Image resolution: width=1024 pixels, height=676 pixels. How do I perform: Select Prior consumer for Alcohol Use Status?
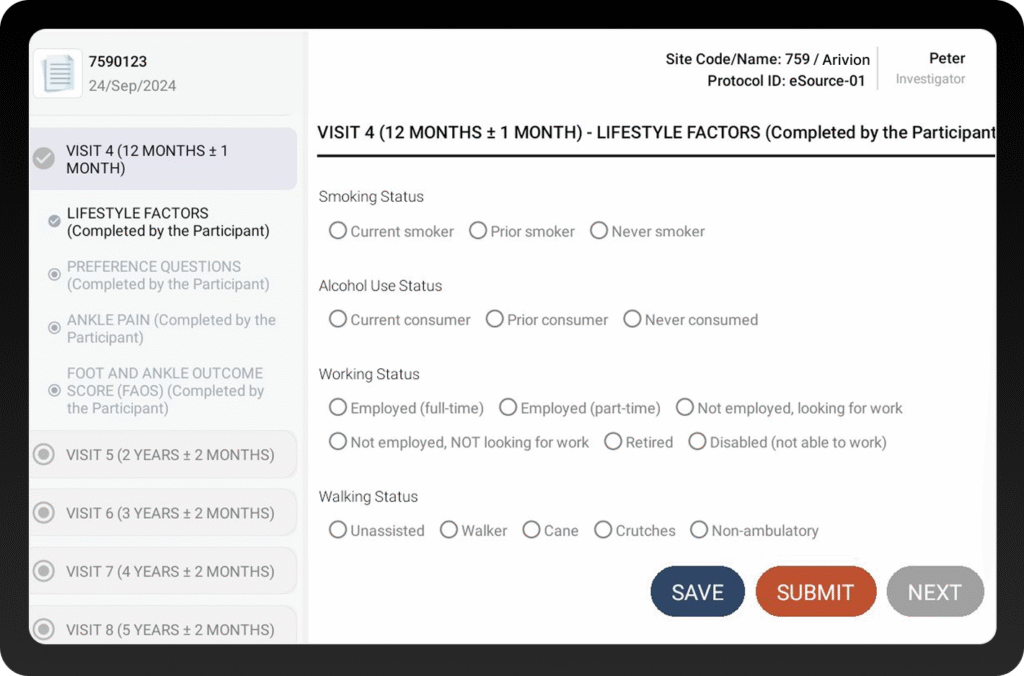pos(495,319)
